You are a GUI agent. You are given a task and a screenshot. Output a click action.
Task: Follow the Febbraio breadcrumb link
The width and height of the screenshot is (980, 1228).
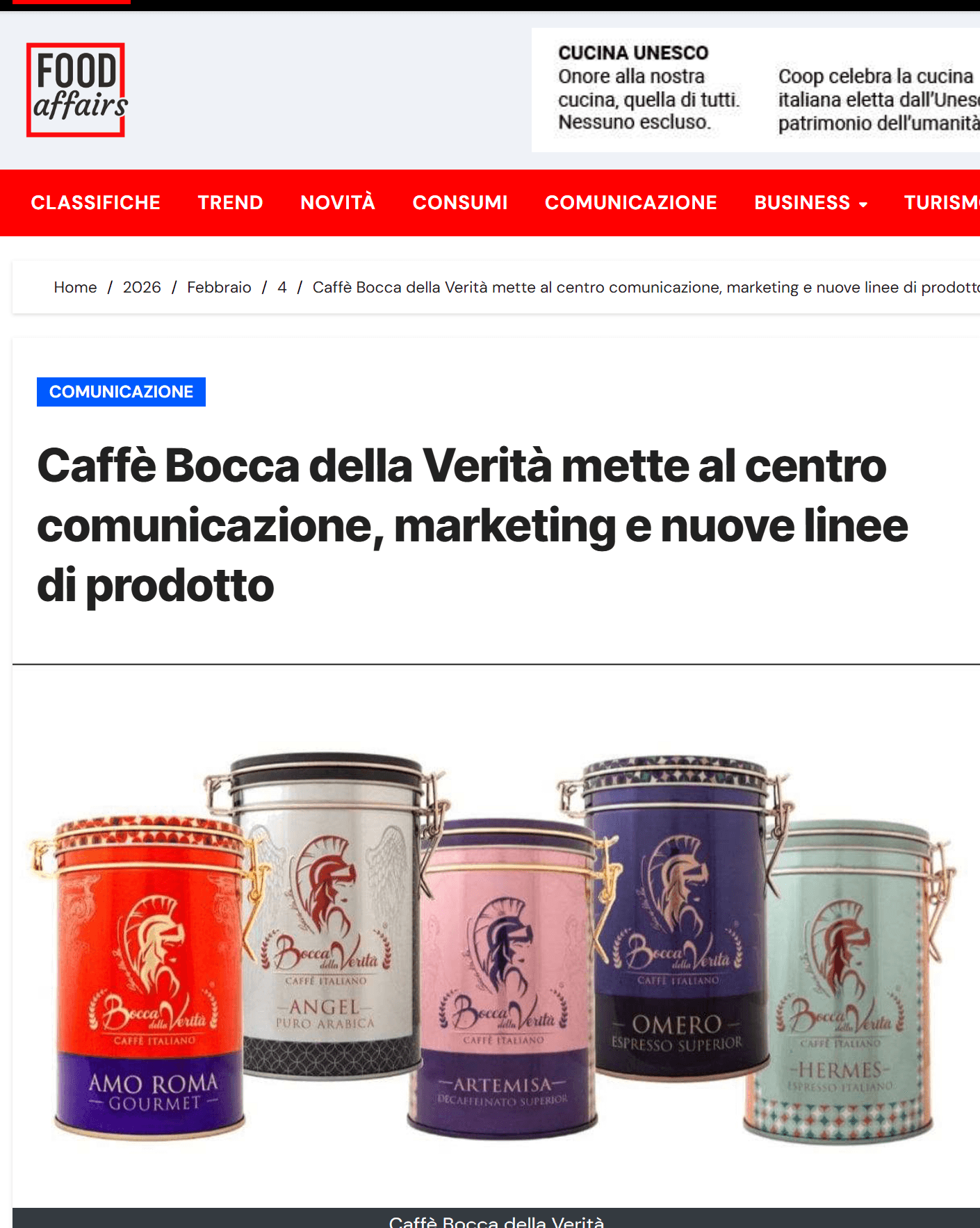[x=219, y=287]
